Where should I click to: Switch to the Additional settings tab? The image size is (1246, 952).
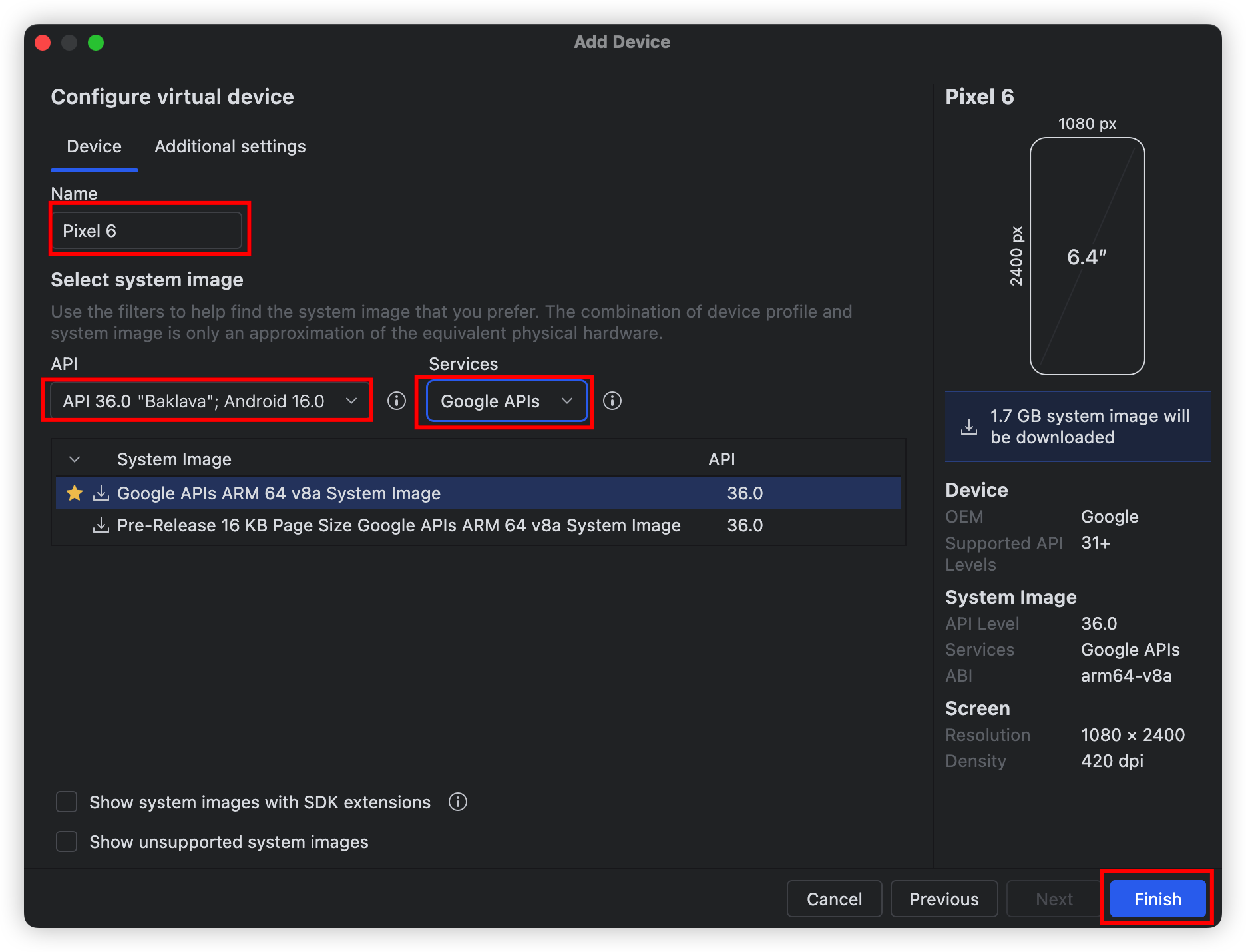pos(230,146)
